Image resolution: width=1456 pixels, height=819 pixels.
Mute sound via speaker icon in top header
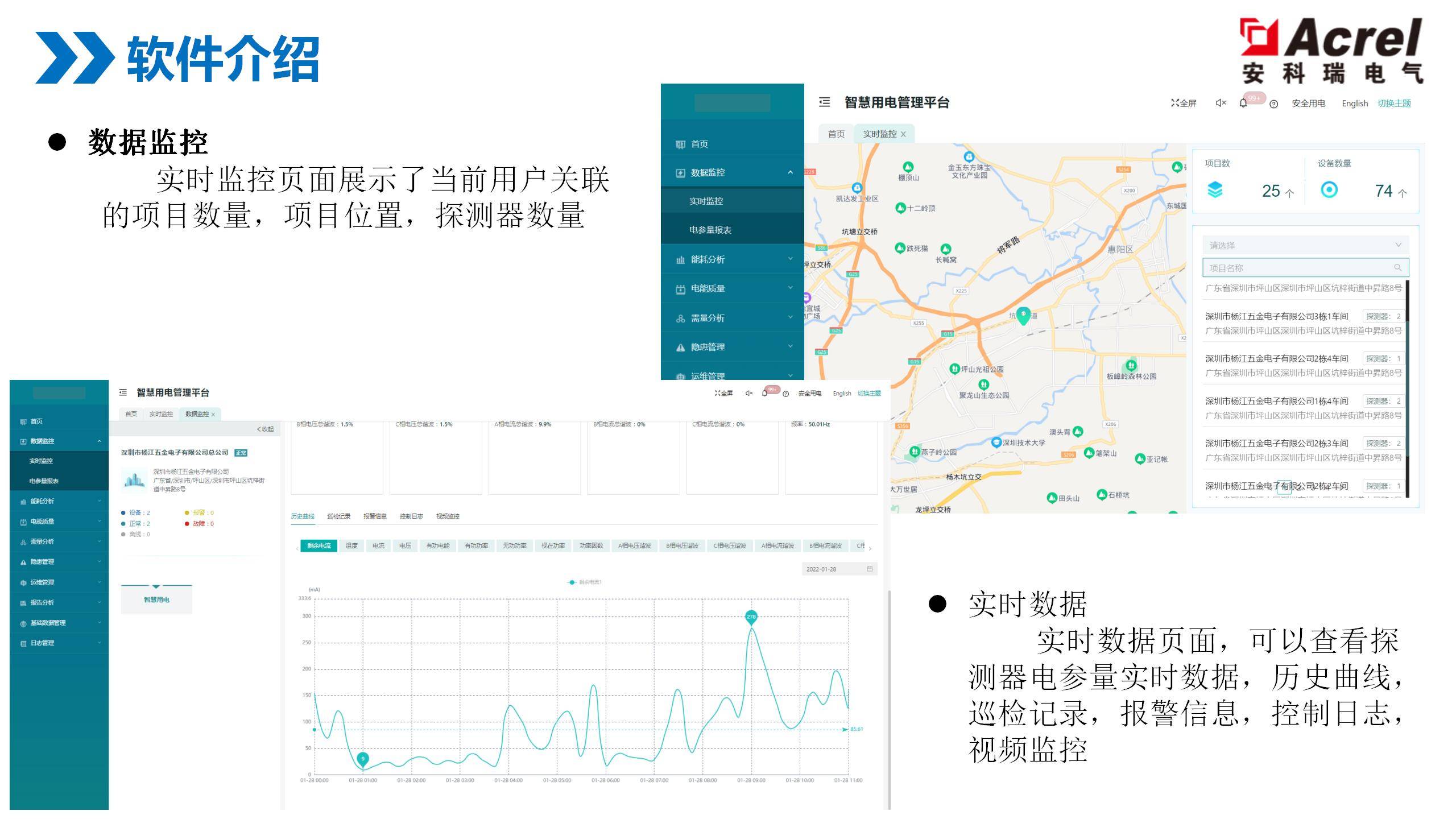[x=1221, y=103]
